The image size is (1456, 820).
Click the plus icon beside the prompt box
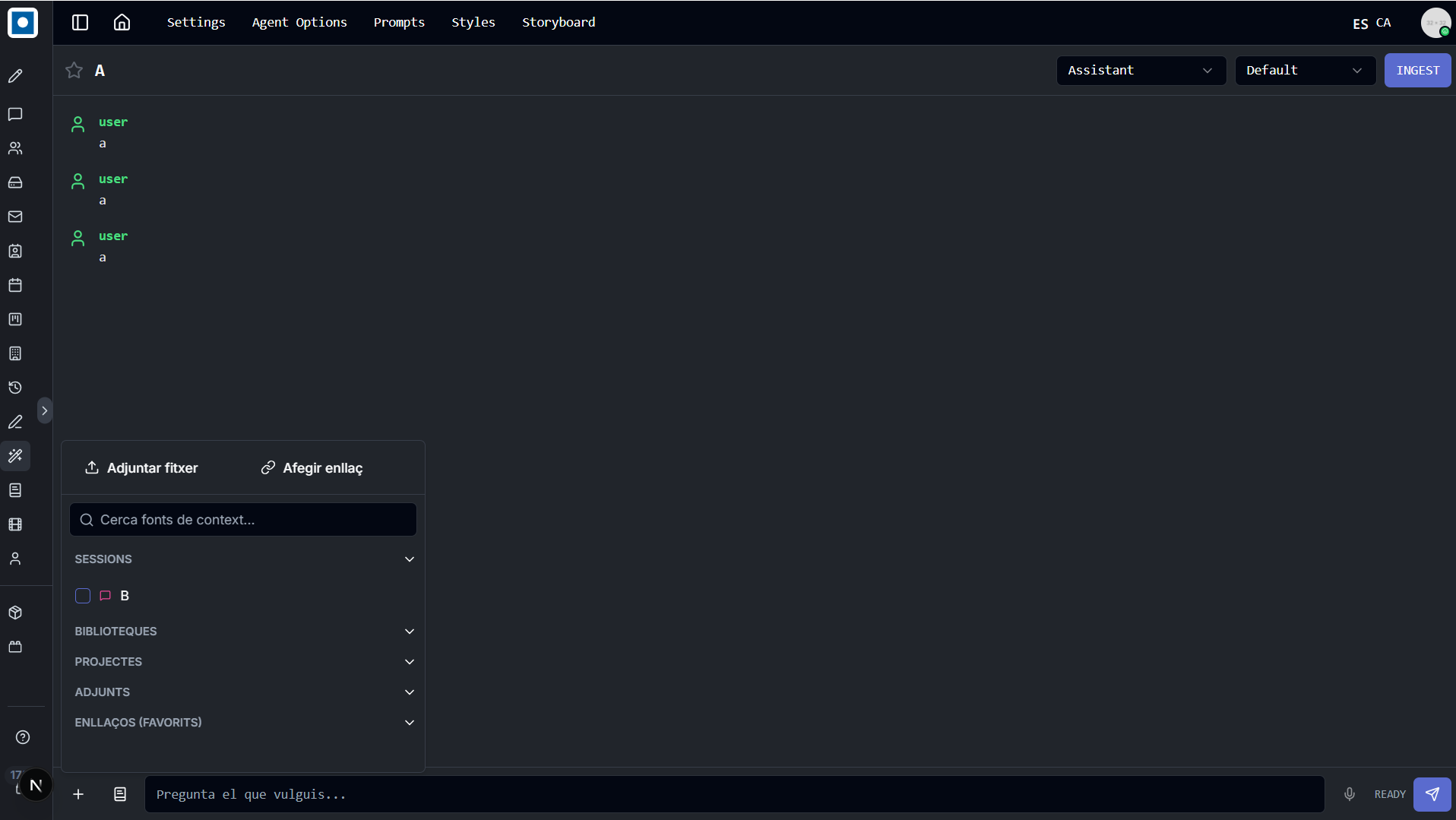tap(78, 794)
